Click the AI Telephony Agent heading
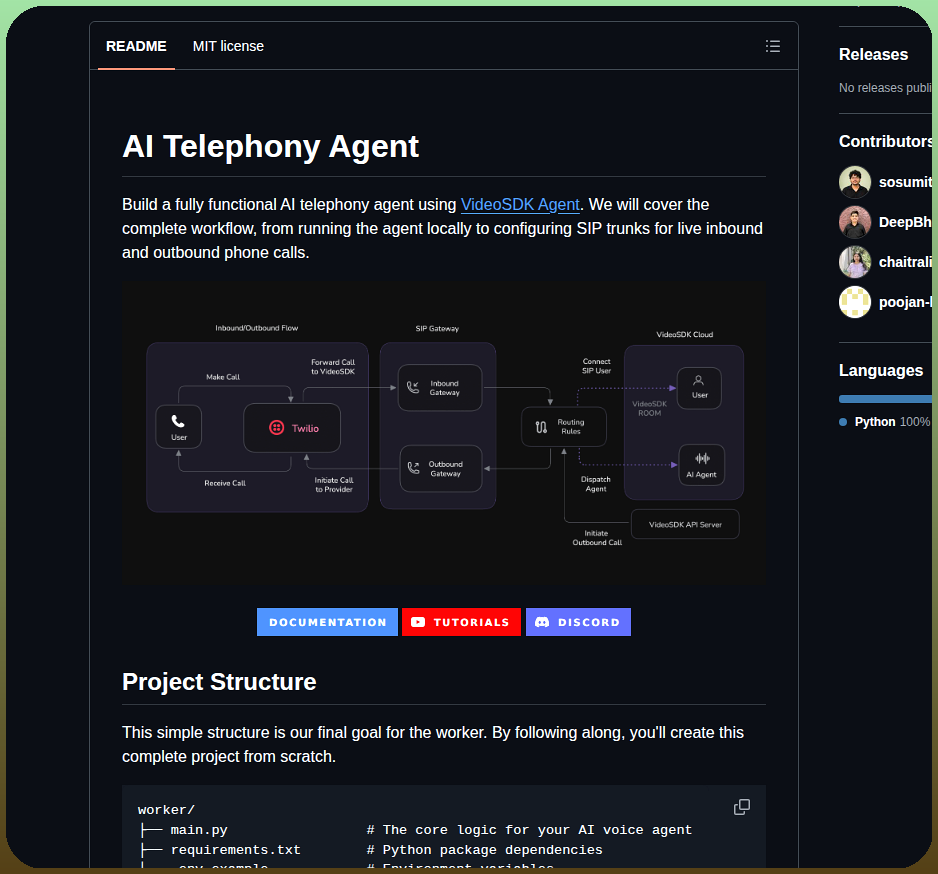The width and height of the screenshot is (938, 874). tap(270, 147)
